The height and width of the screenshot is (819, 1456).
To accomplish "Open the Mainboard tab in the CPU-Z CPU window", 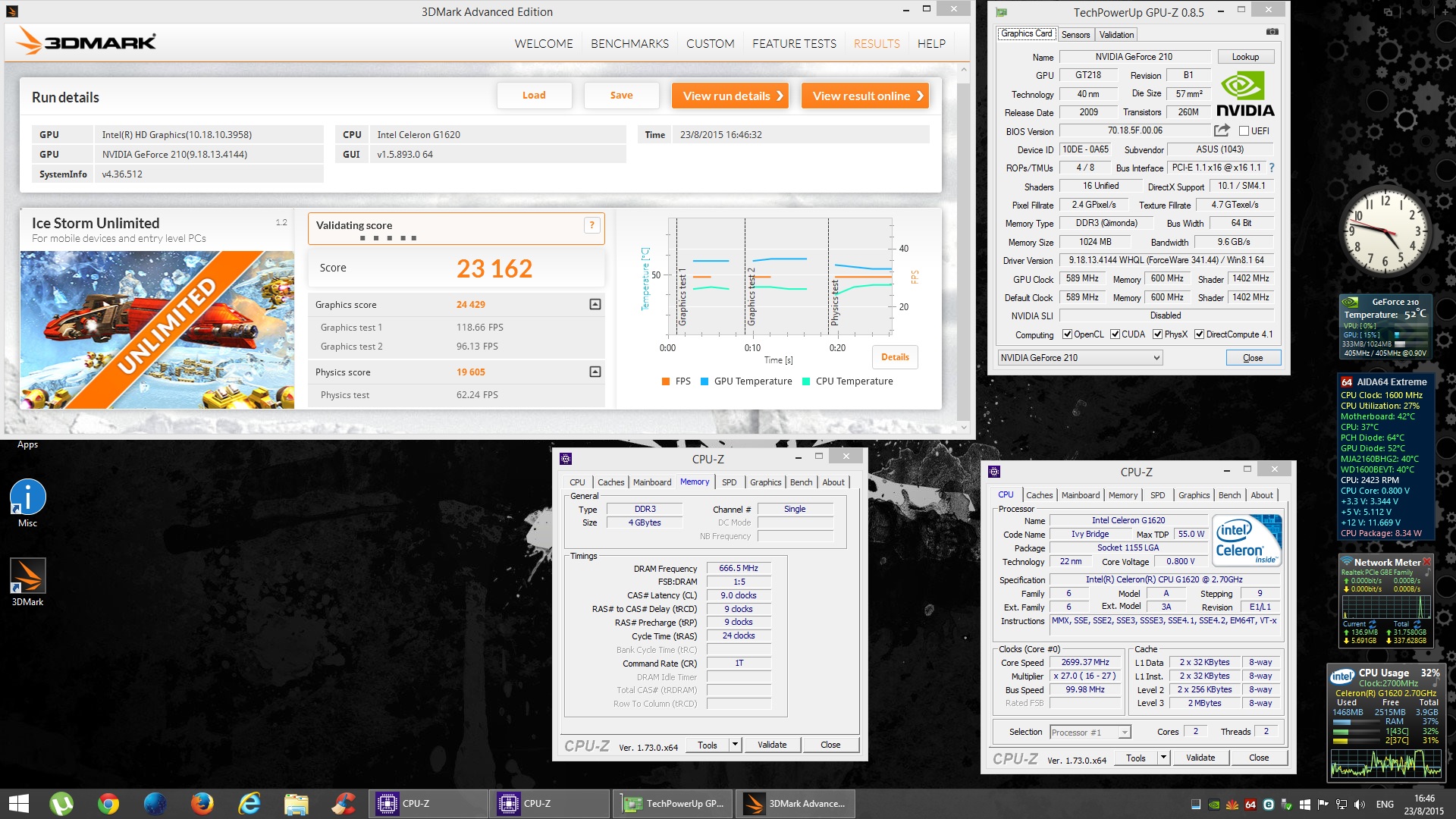I will click(1081, 495).
